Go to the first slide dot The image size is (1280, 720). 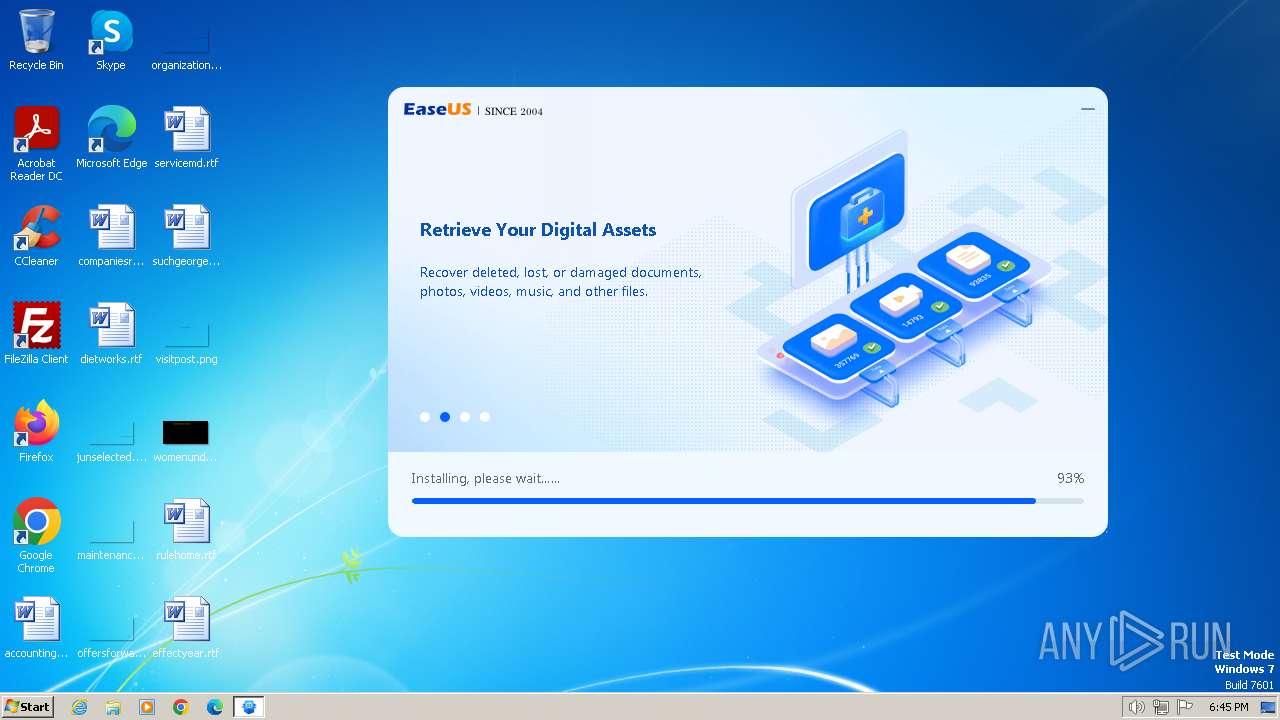[x=425, y=417]
